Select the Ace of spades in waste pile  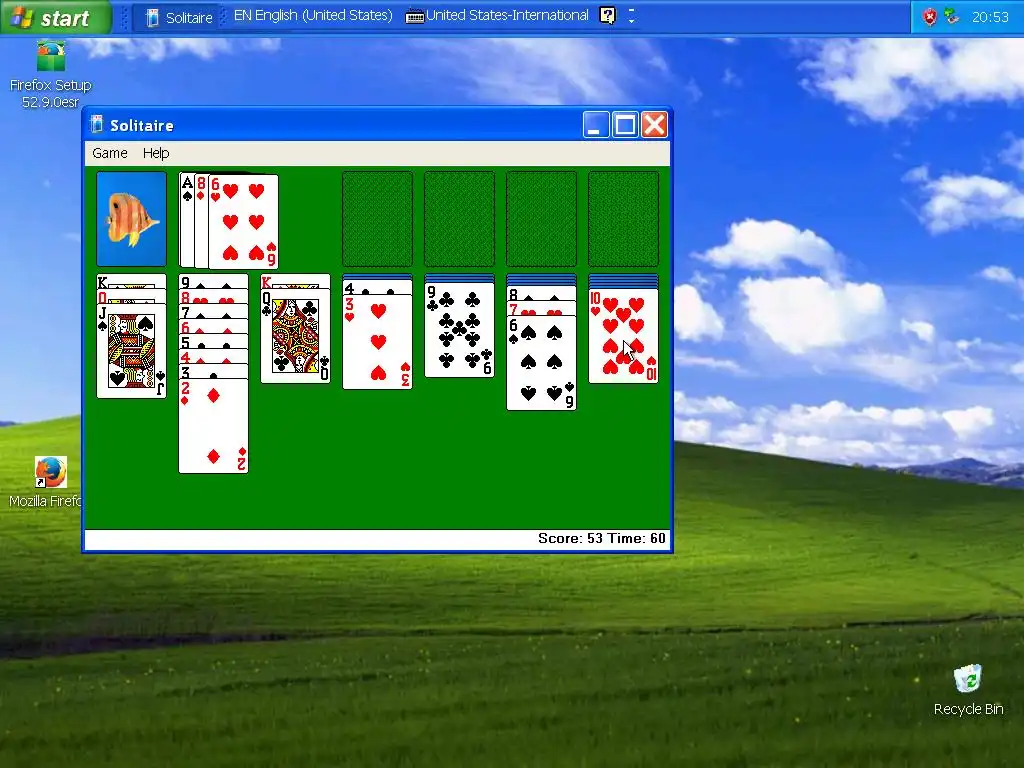pos(186,219)
